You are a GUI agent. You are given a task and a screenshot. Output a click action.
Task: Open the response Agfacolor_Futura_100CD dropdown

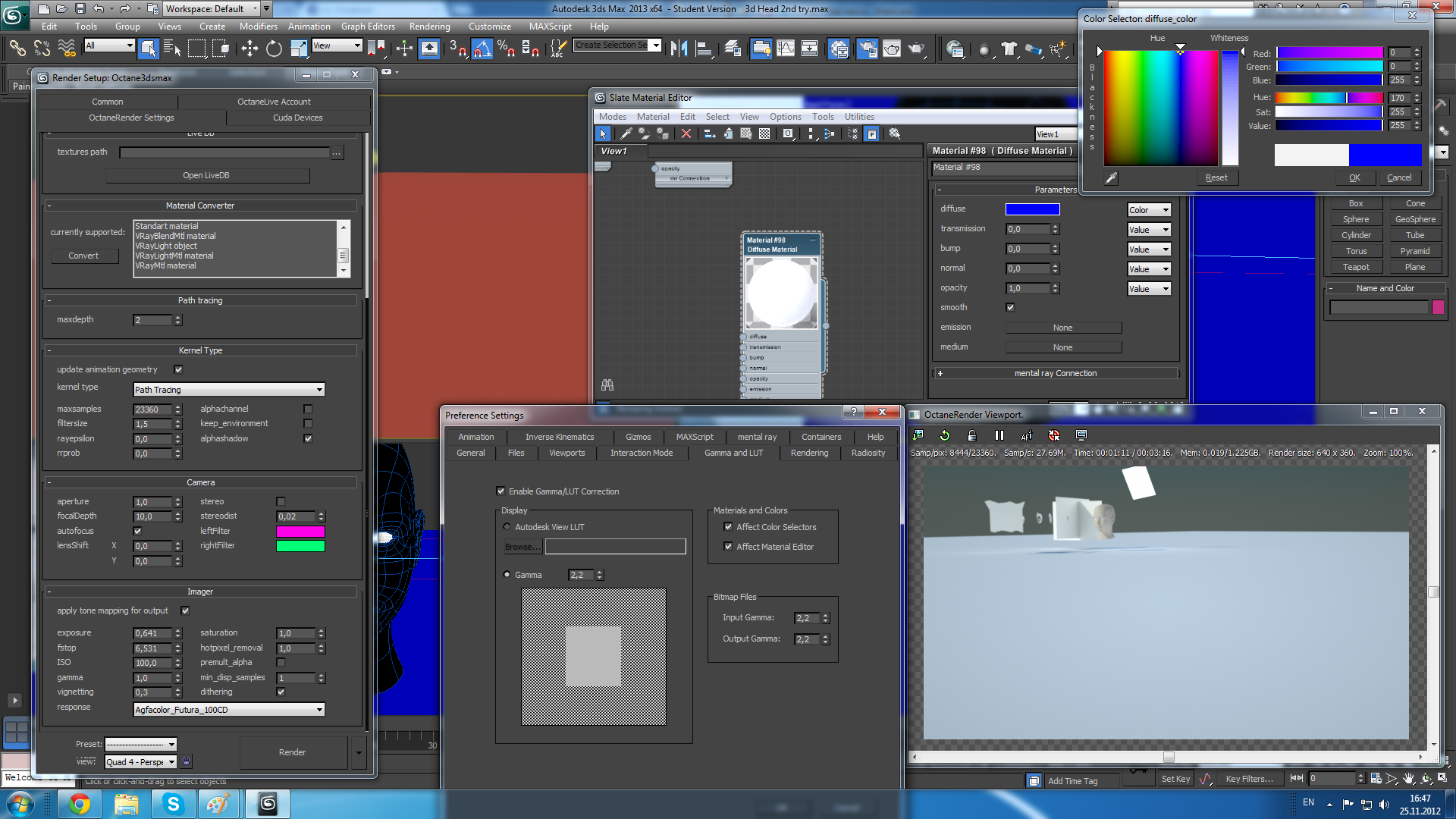coord(228,710)
